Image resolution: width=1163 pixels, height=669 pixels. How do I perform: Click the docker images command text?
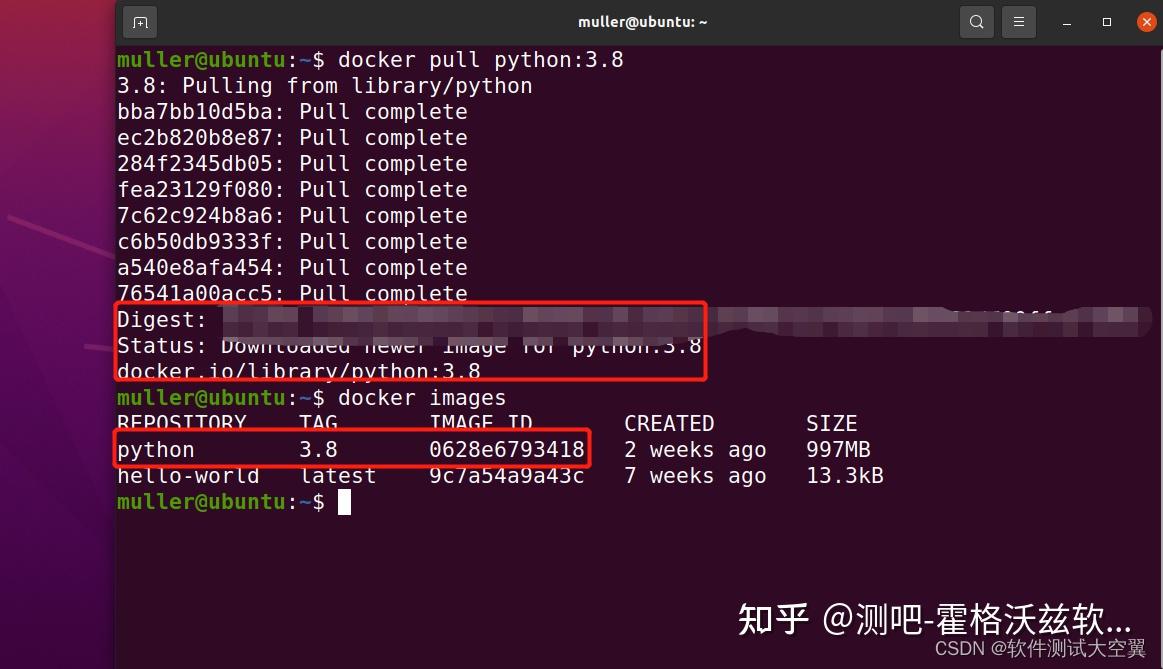(x=424, y=397)
